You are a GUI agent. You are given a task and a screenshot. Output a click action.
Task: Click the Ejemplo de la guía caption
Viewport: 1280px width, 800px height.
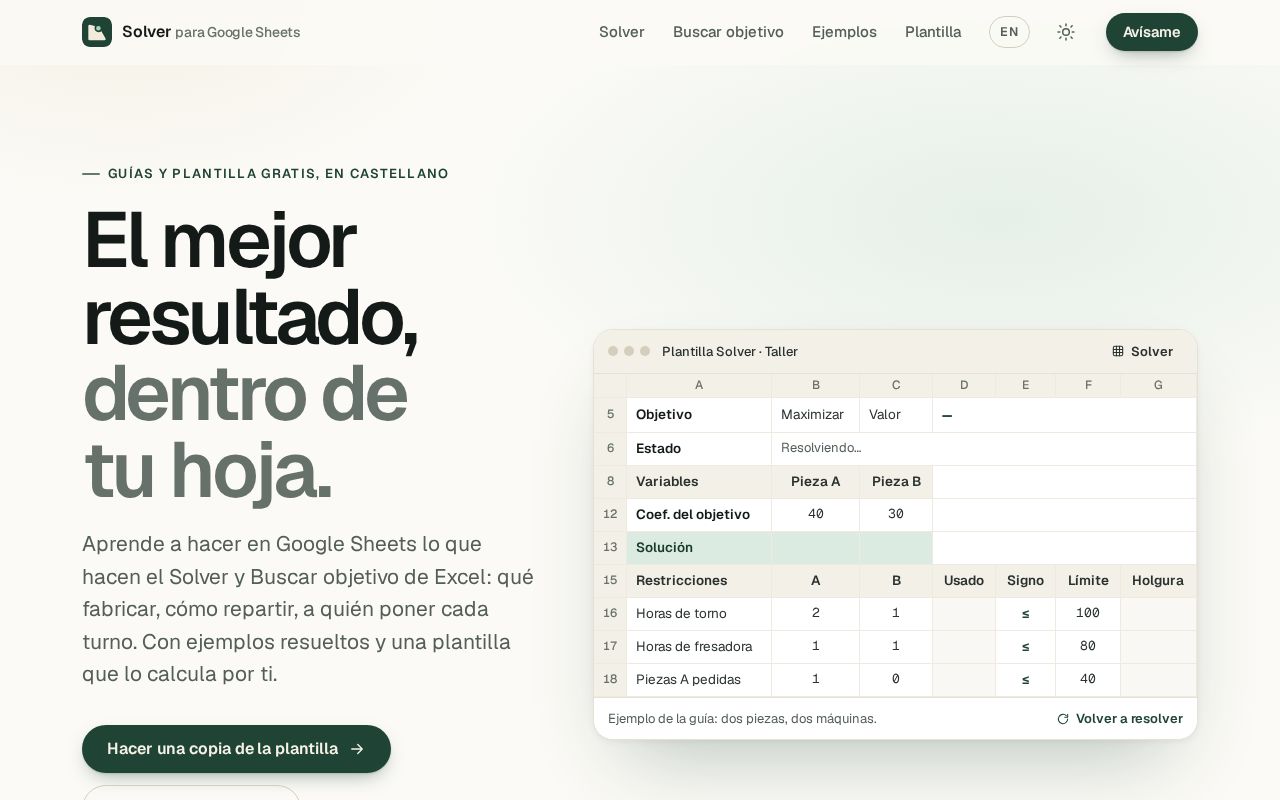coord(742,719)
